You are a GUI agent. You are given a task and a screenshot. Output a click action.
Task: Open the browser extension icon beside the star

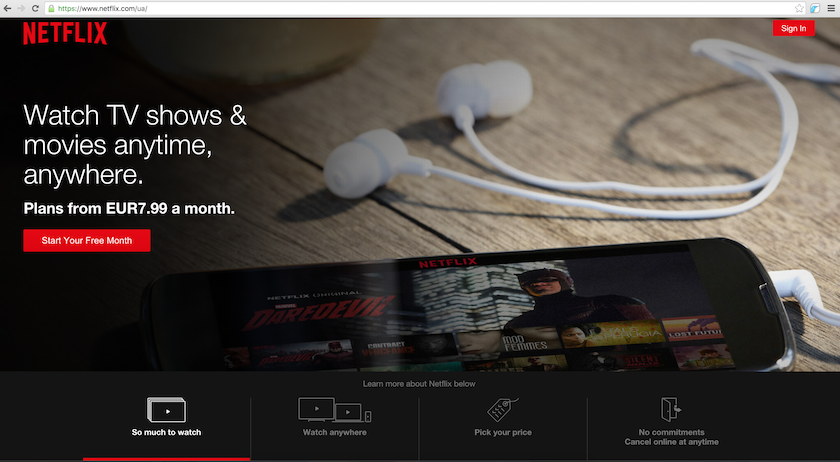coord(815,9)
